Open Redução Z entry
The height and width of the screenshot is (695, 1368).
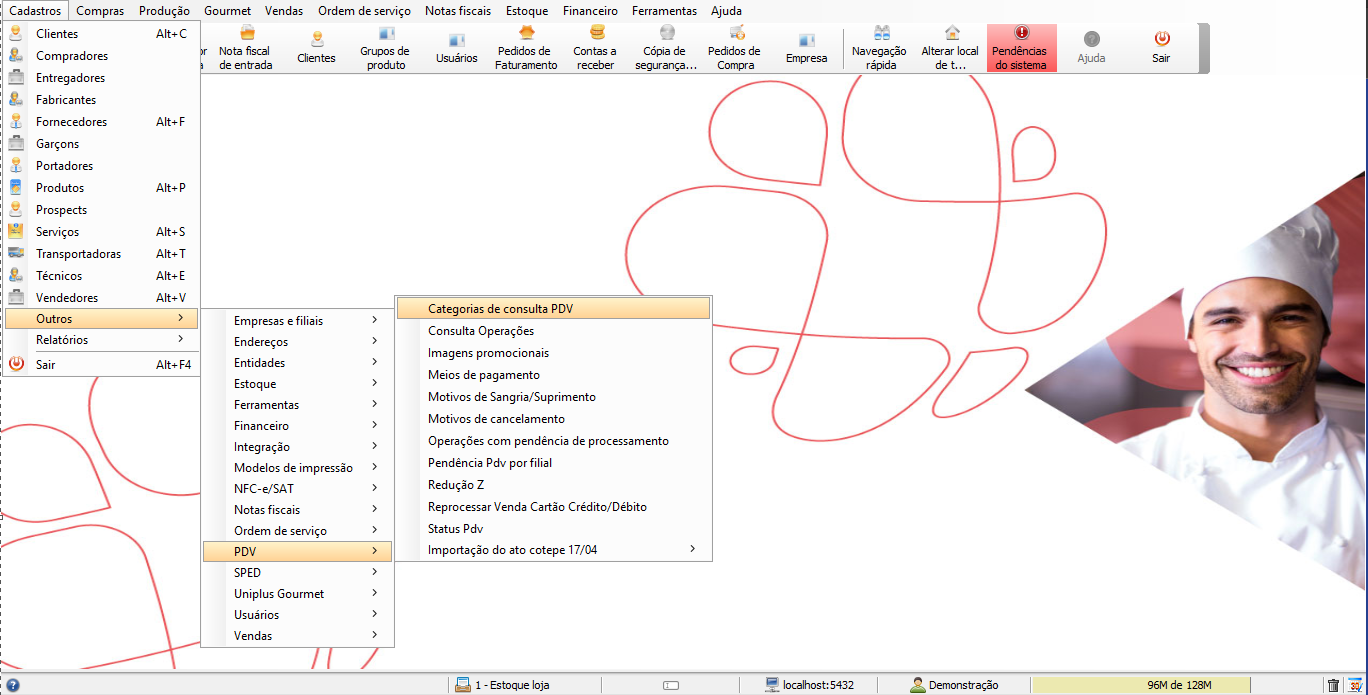click(554, 485)
